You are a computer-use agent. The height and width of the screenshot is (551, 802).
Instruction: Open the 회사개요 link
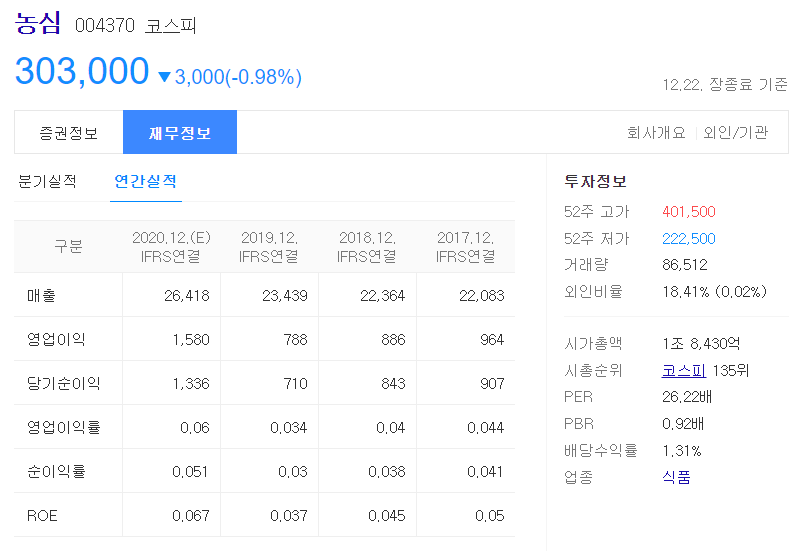656,133
